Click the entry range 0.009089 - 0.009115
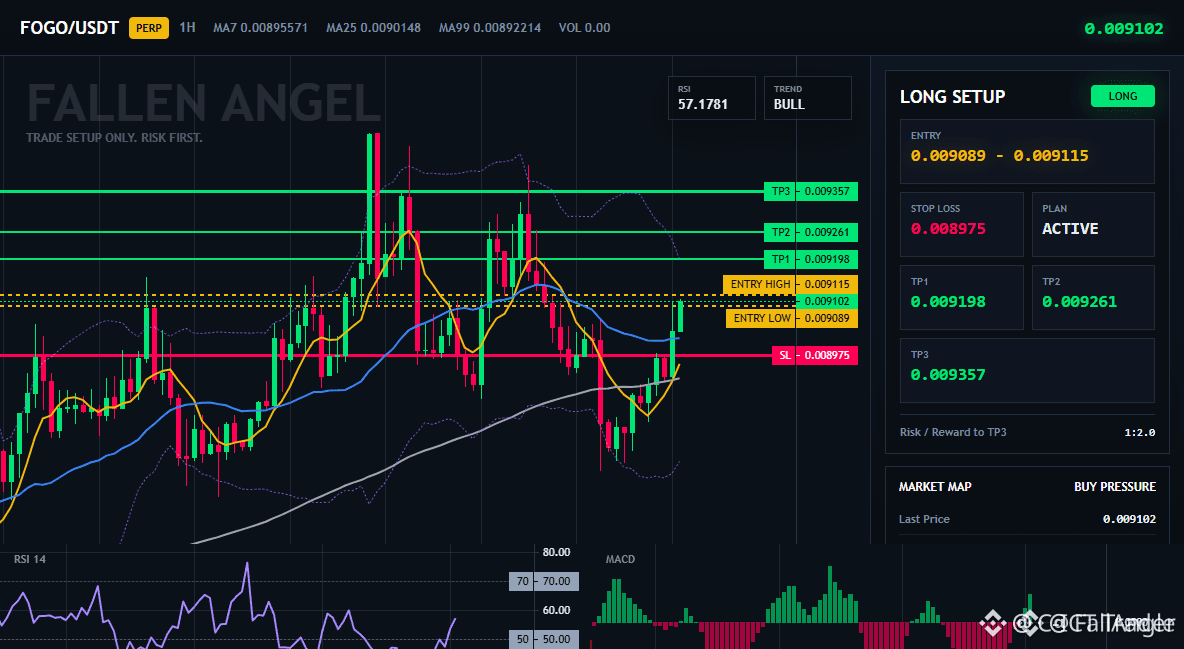The width and height of the screenshot is (1184, 649). [999, 156]
